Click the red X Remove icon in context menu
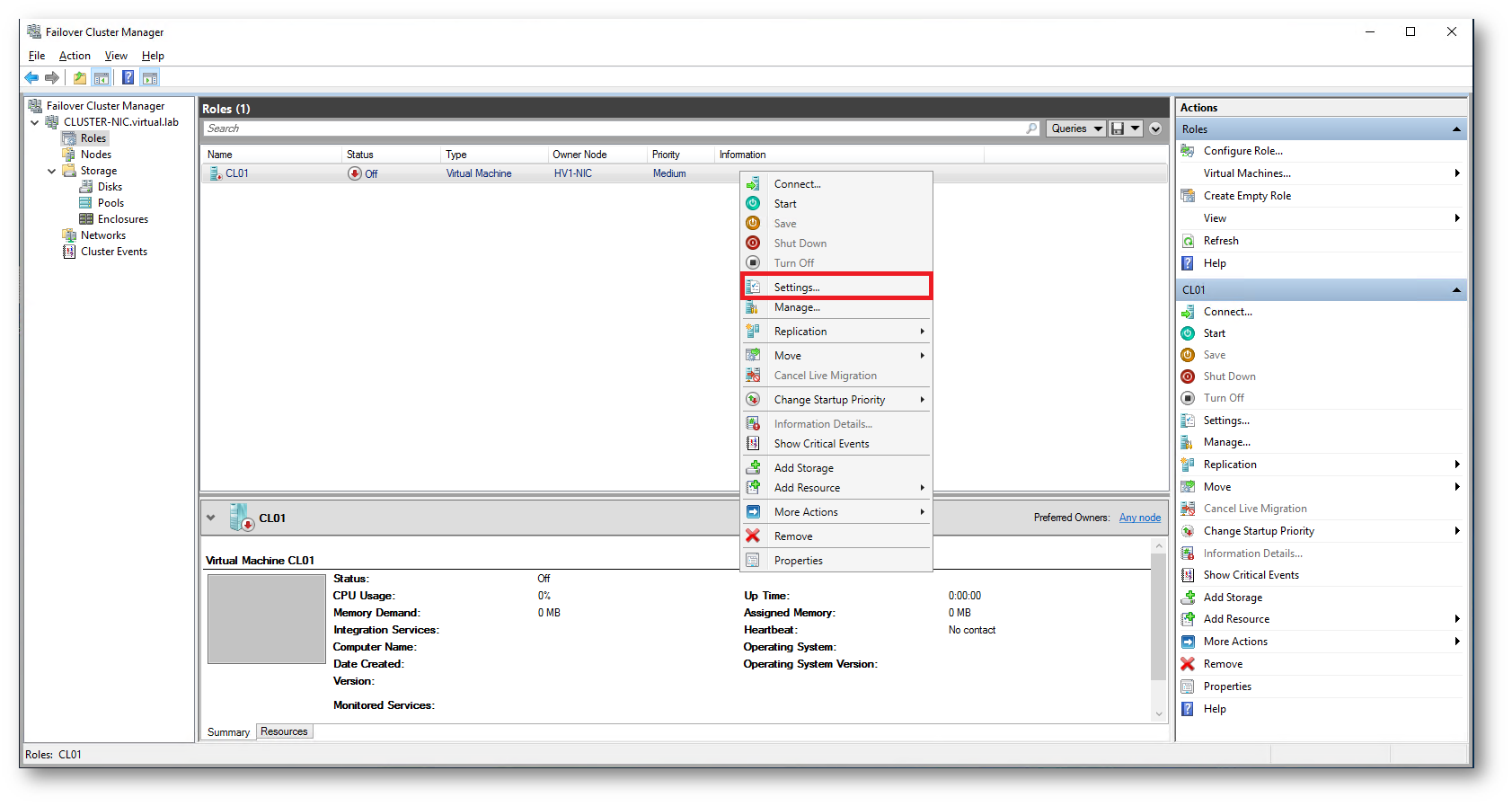1512x806 pixels. click(753, 536)
